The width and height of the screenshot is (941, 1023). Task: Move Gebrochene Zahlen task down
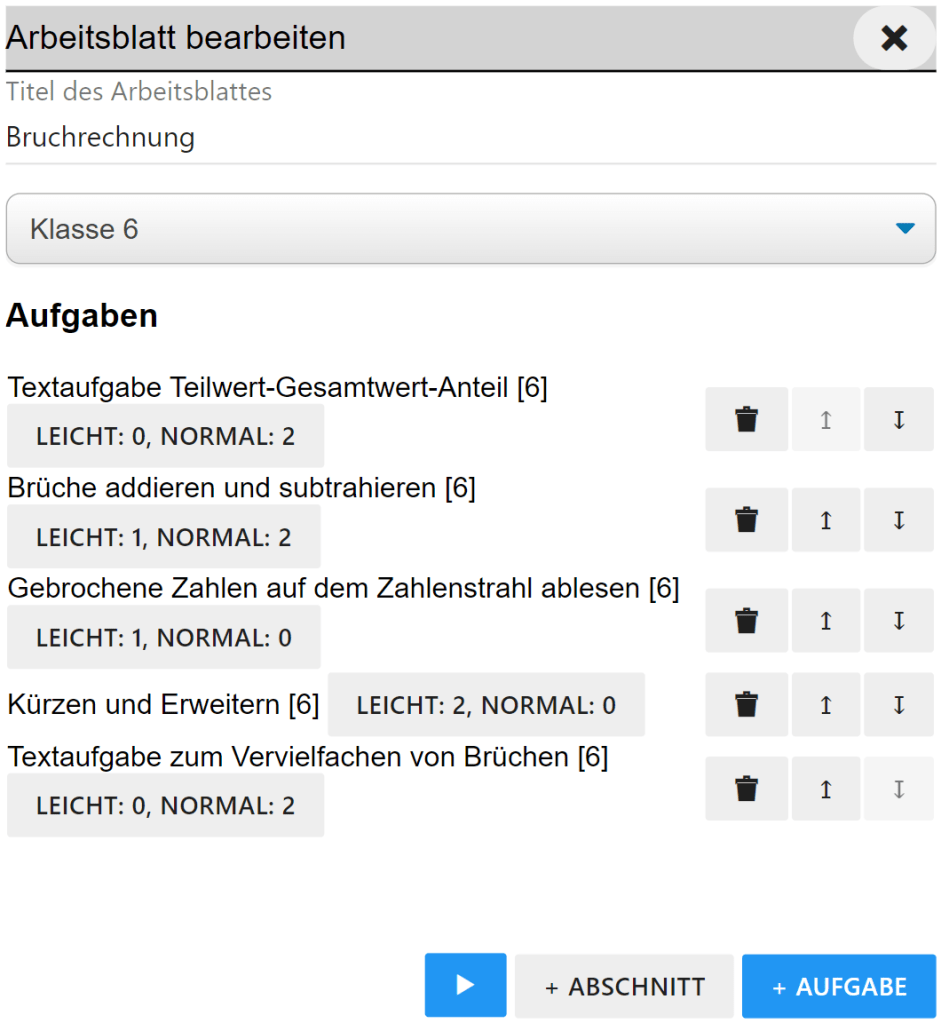tap(899, 621)
